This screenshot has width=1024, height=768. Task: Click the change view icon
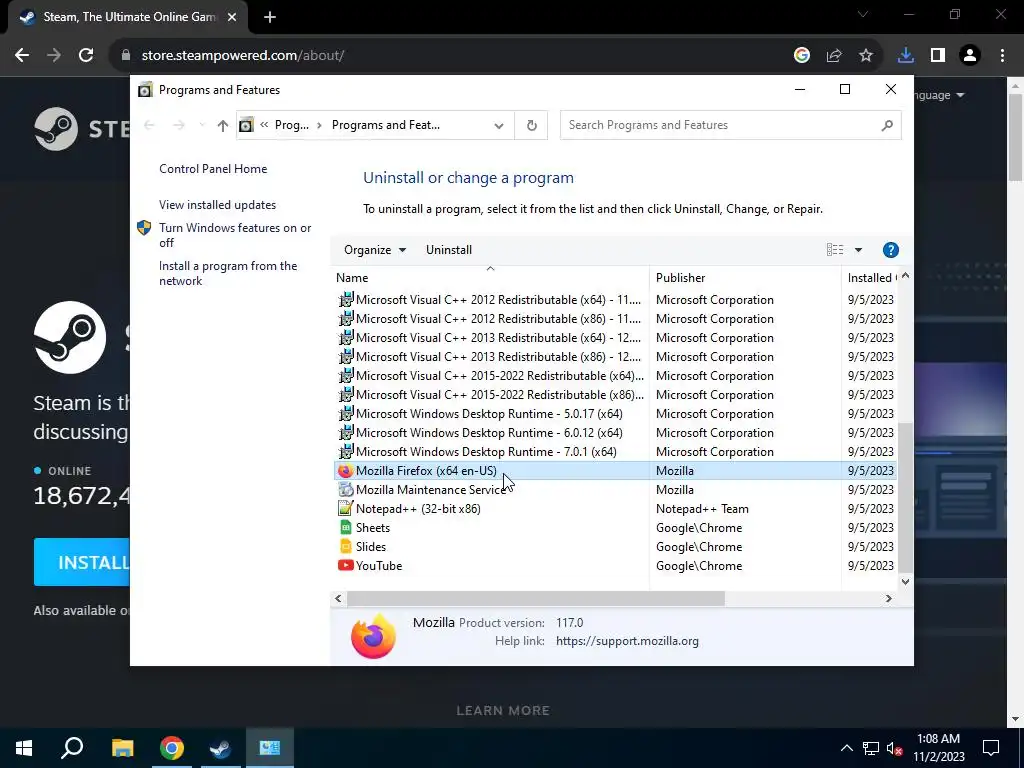(x=835, y=250)
